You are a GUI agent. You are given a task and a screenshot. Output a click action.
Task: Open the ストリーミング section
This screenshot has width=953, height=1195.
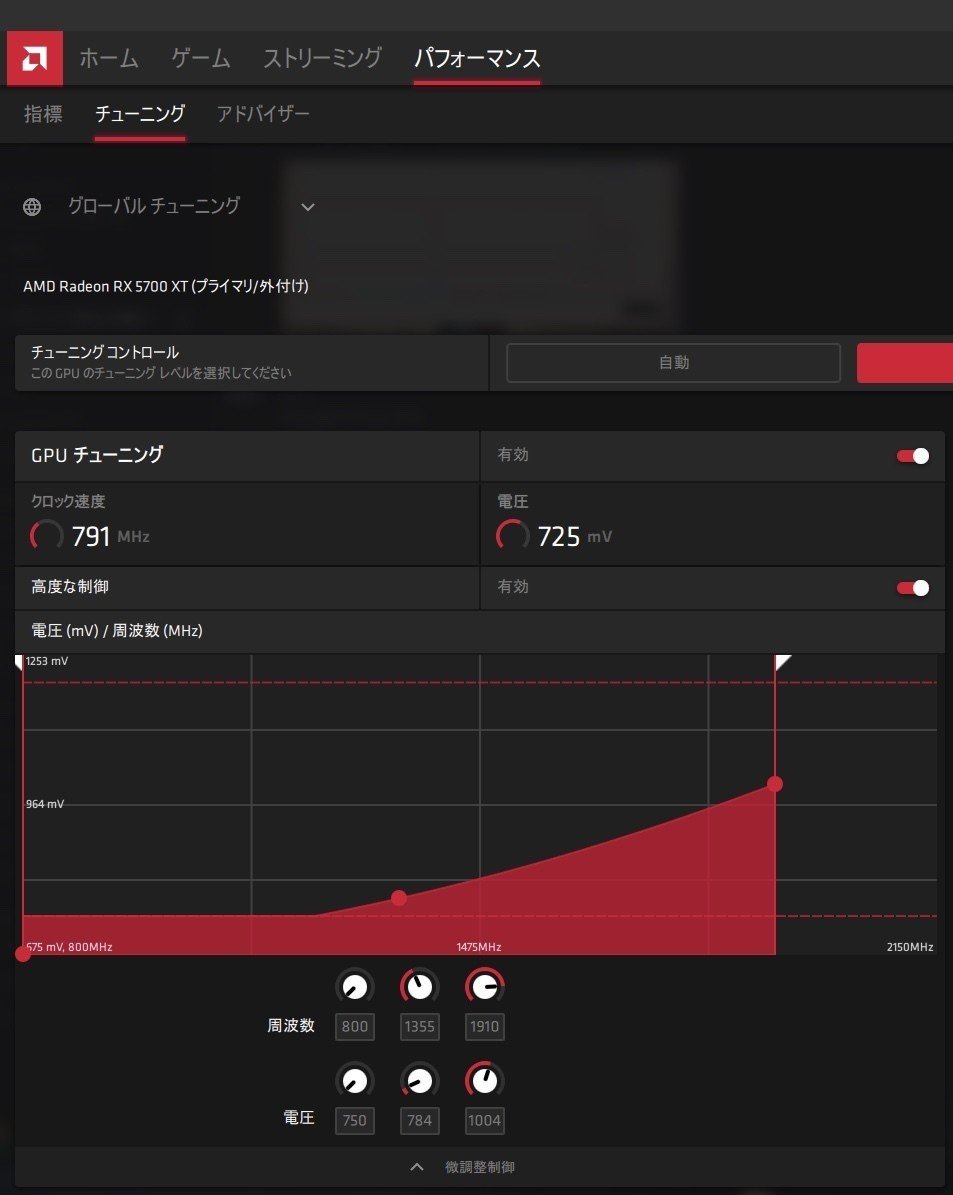pyautogui.click(x=322, y=58)
